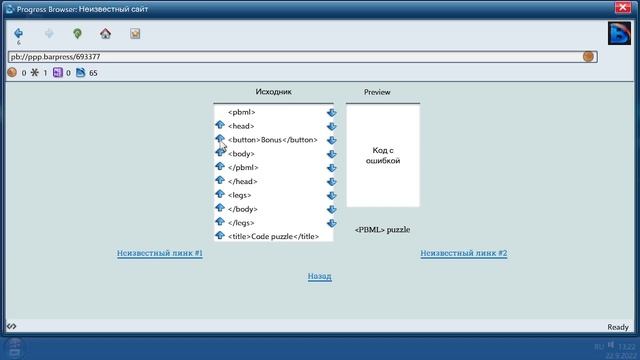The image size is (640, 360).
Task: Go back with the blue back arrow
Action: pyautogui.click(x=18, y=33)
